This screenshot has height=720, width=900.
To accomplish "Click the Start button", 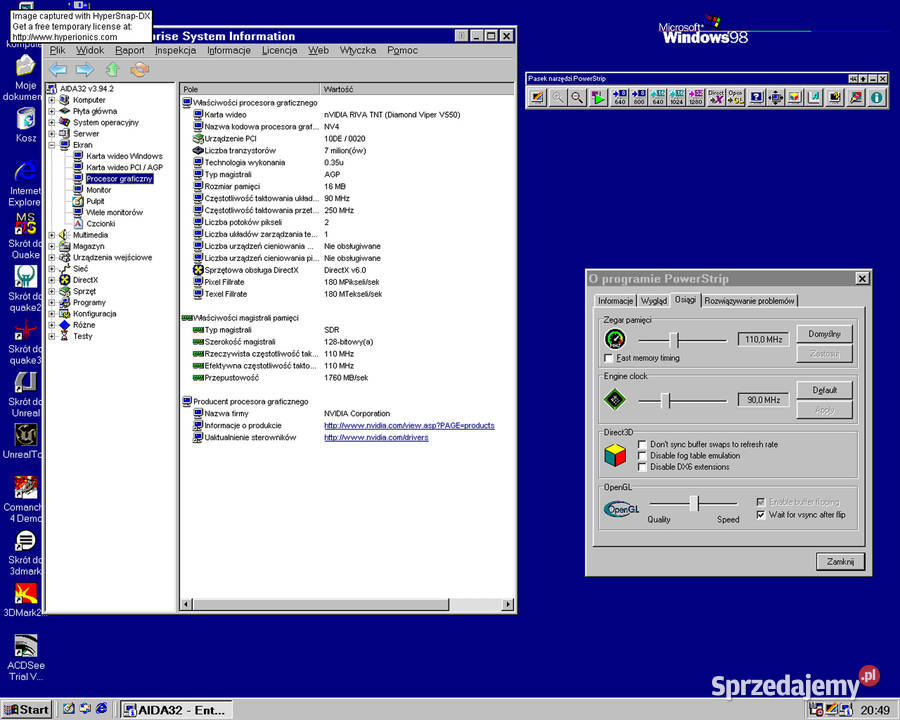I will point(26,710).
